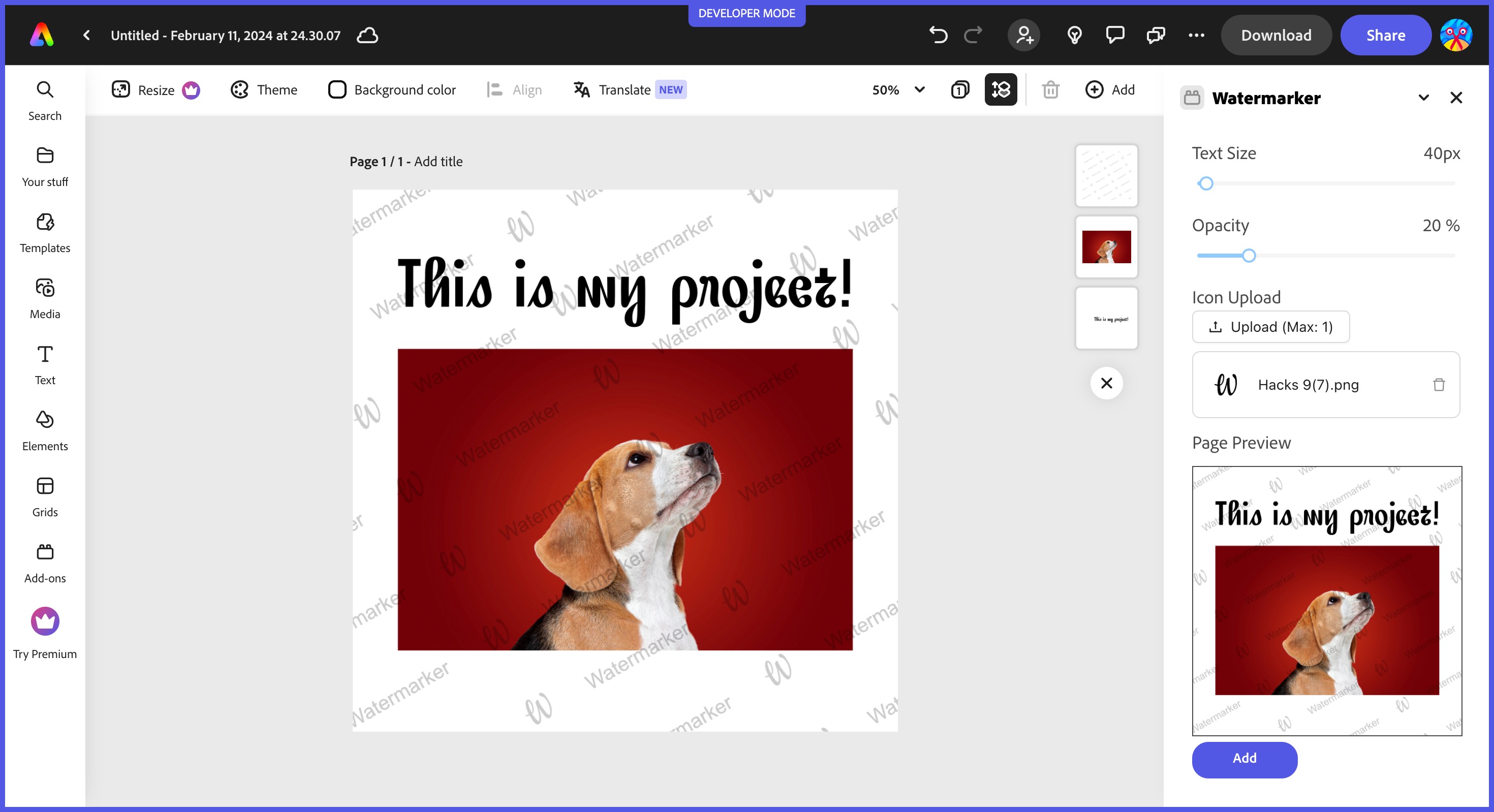Toggle the Background color swatch box
This screenshot has width=1494, height=812.
click(337, 90)
